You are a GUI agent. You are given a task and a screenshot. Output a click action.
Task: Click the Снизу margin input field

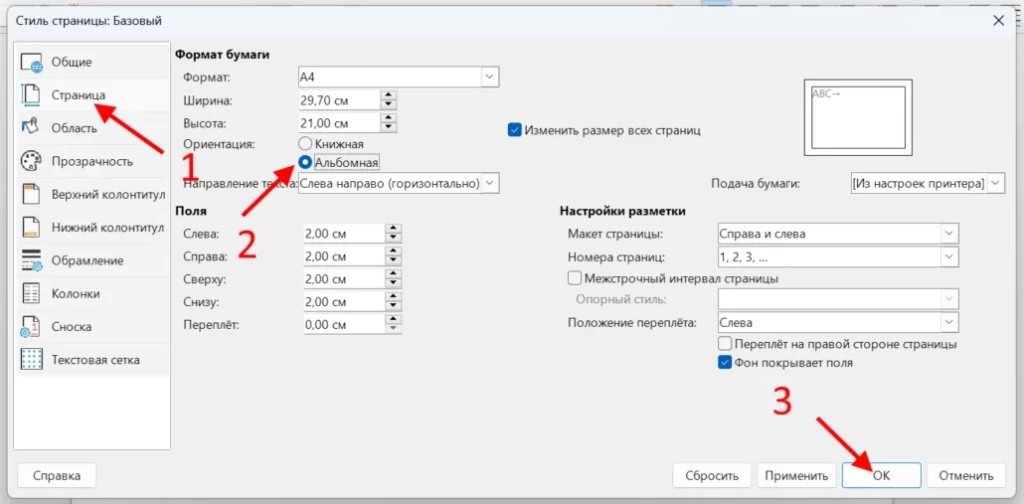click(343, 302)
